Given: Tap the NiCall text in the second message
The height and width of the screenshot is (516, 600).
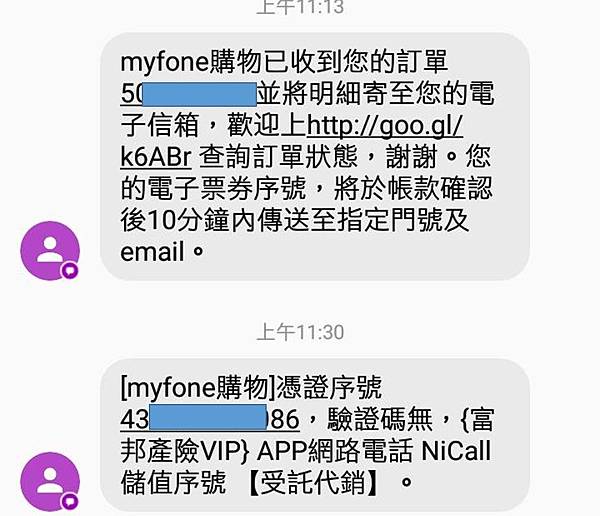Looking at the screenshot, I should [x=456, y=450].
